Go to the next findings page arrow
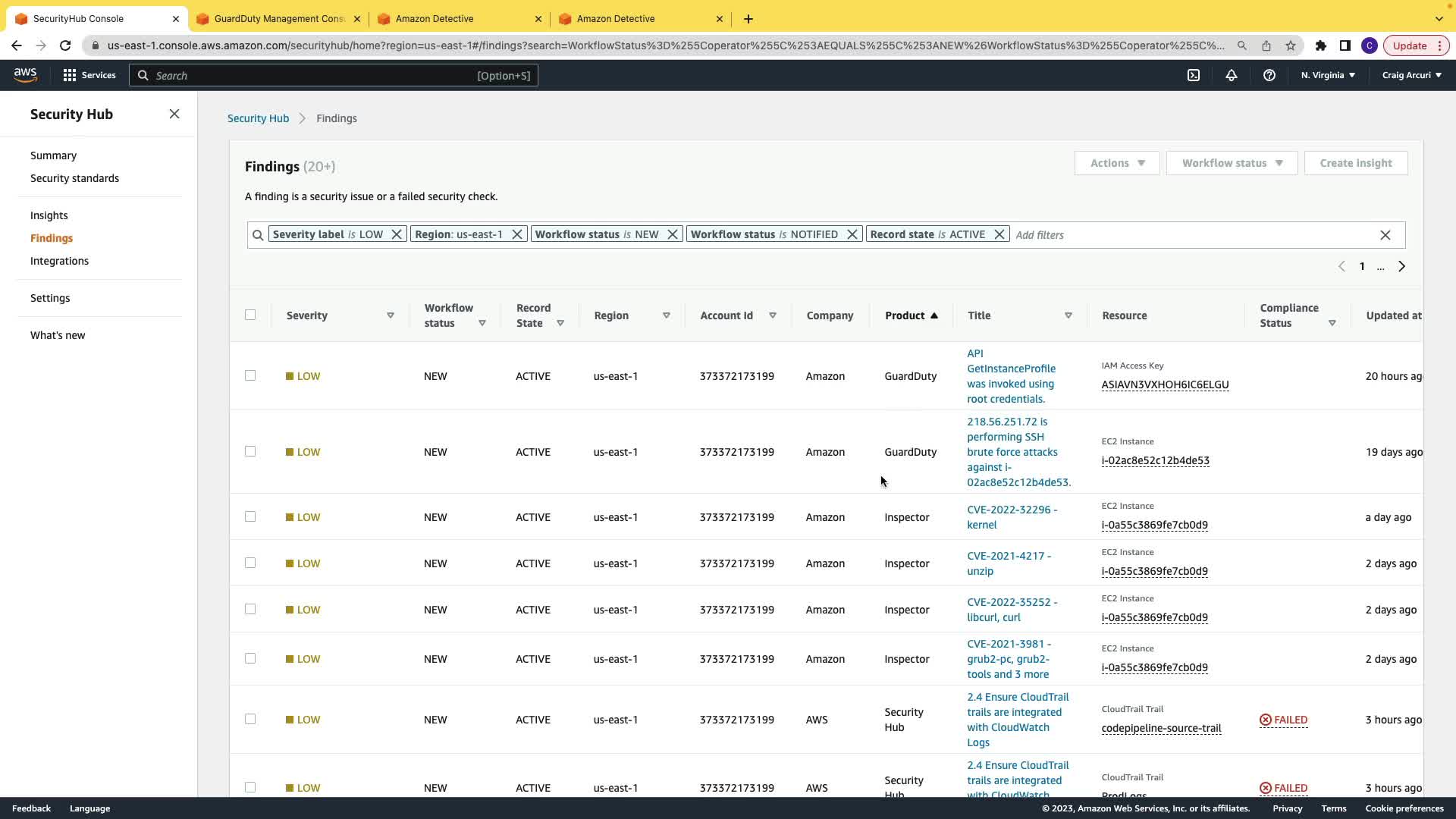This screenshot has height=819, width=1456. coord(1401,266)
